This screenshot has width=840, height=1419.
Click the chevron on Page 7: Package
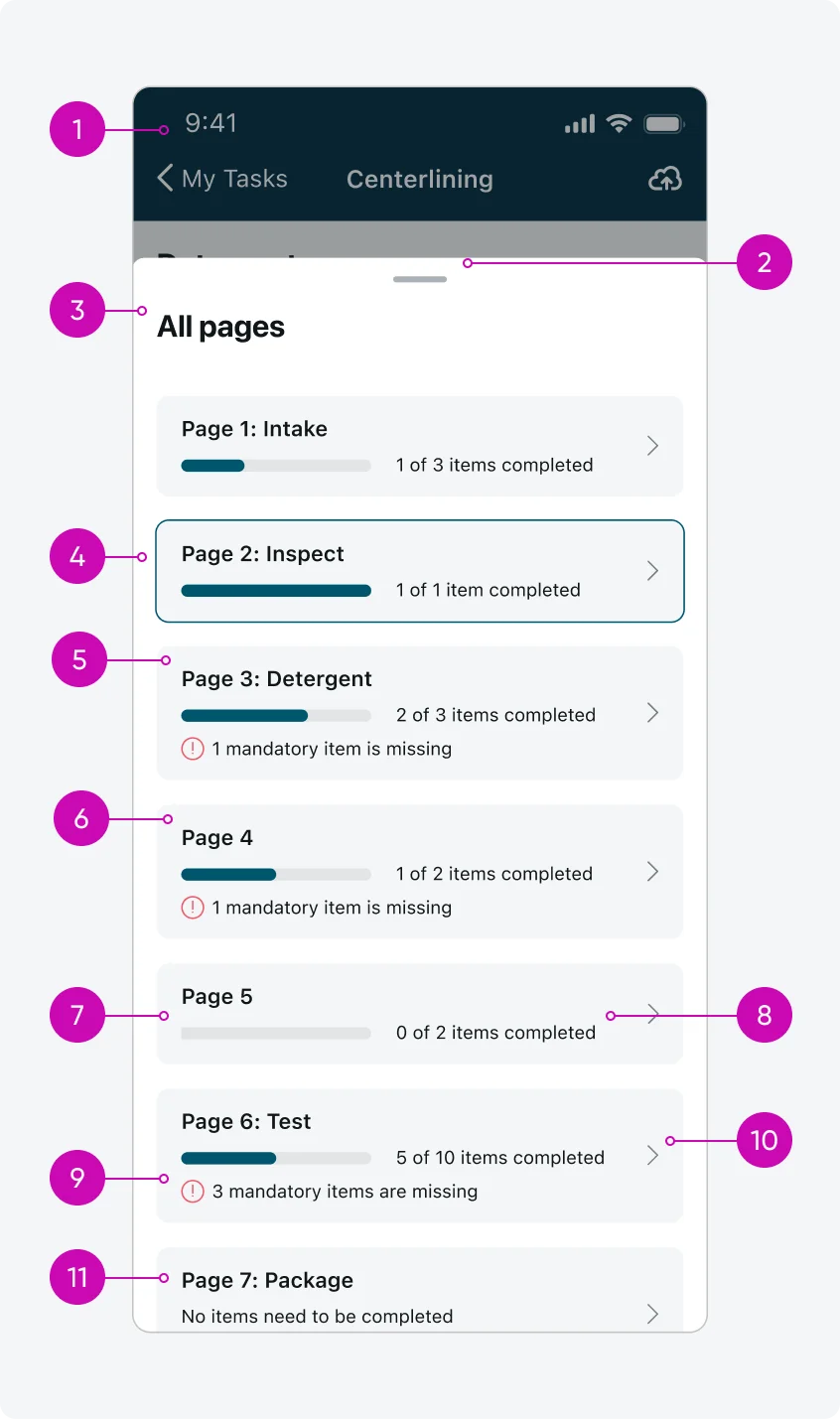coord(652,1314)
